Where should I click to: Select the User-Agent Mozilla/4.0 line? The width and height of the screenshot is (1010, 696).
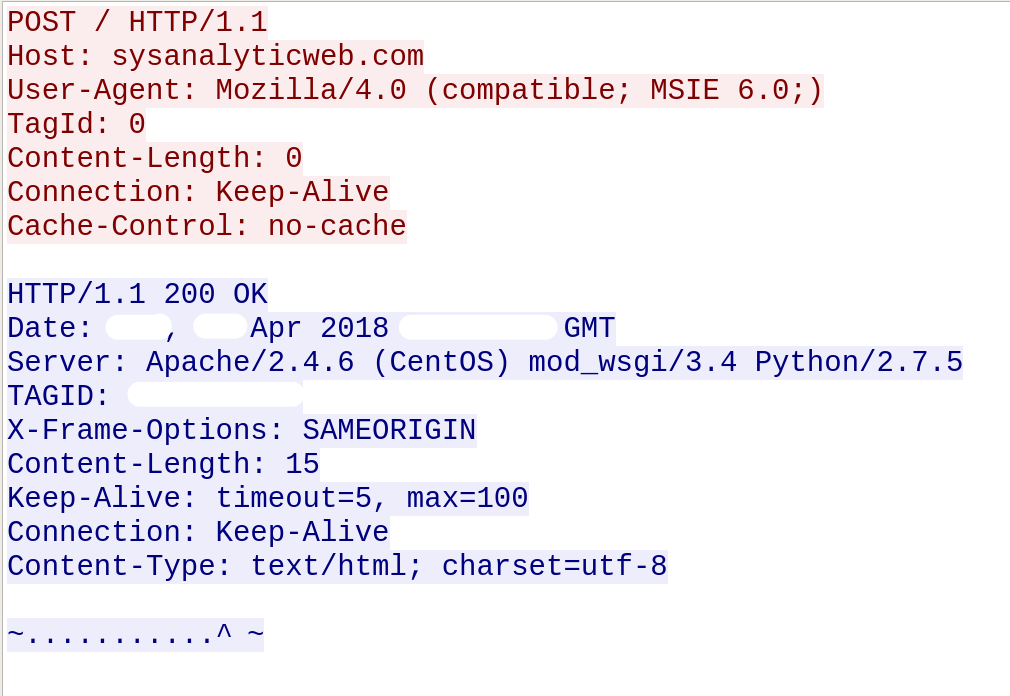(414, 90)
